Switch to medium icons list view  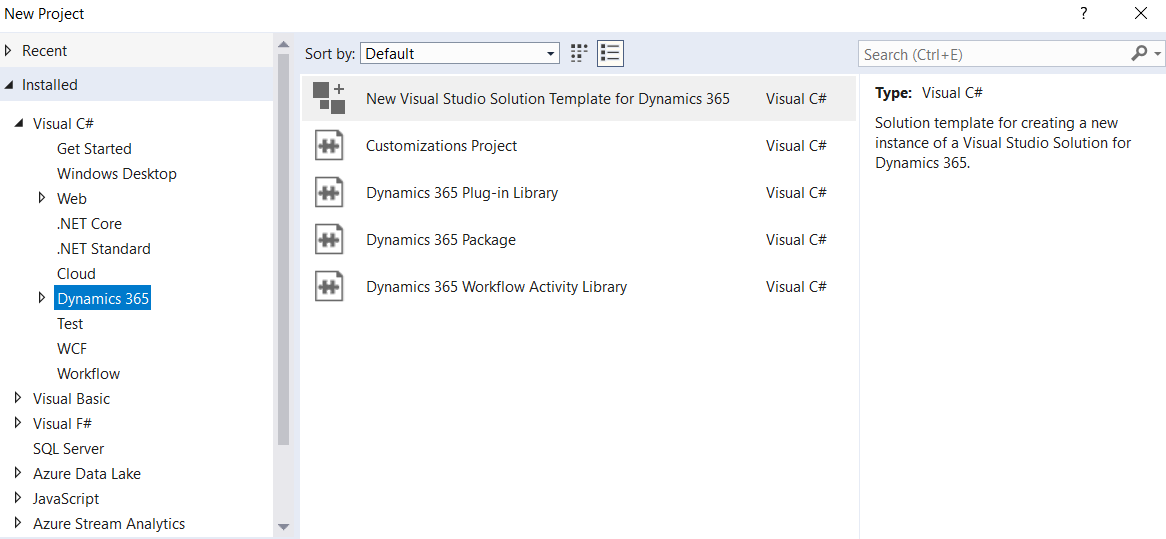610,54
